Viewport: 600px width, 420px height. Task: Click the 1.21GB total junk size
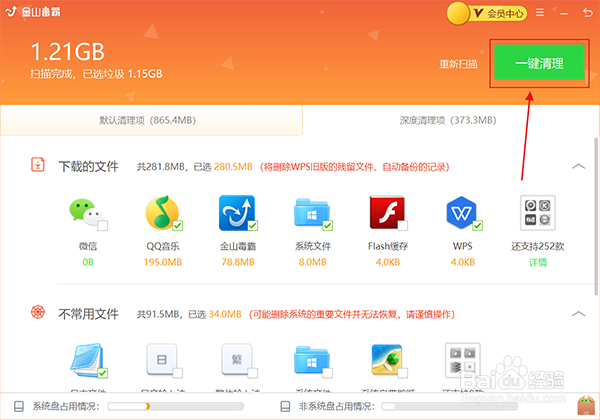tap(67, 51)
